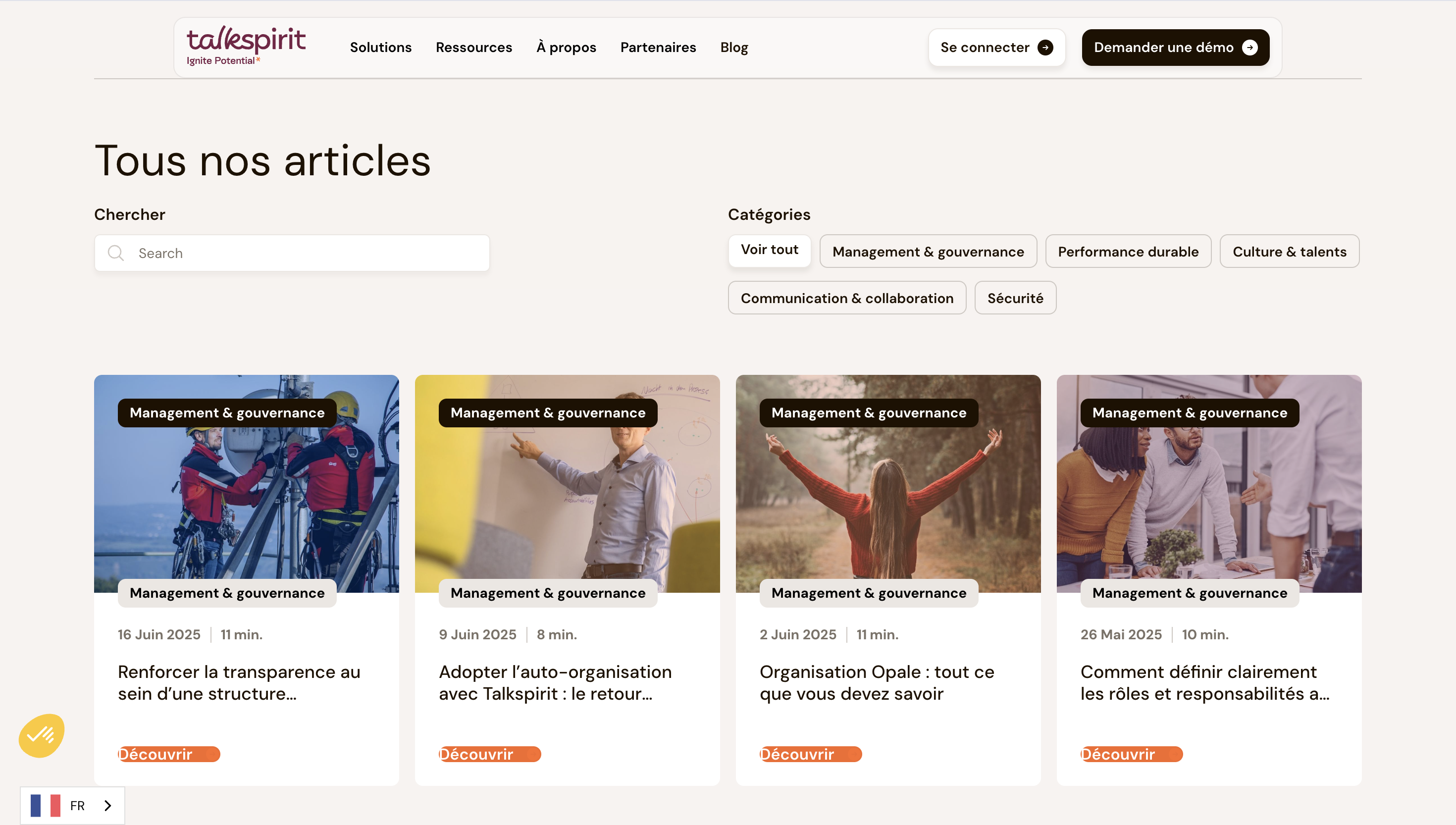This screenshot has width=1456, height=825.
Task: Click the 'Catégories' label
Action: [769, 214]
